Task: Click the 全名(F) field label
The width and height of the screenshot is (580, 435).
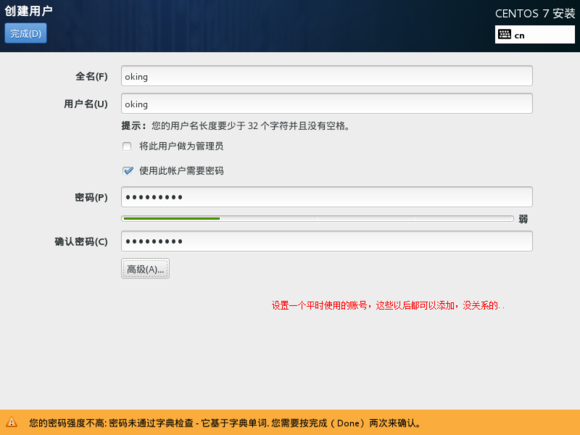Action: [x=92, y=76]
